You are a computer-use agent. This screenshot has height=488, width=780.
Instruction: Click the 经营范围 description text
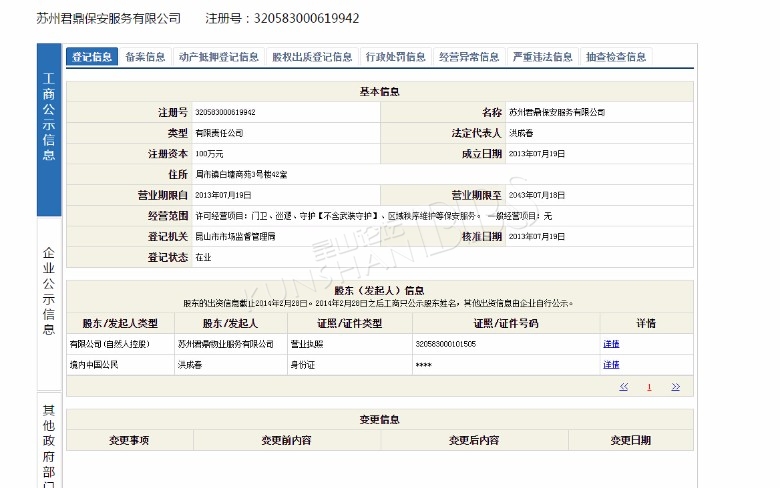373,216
